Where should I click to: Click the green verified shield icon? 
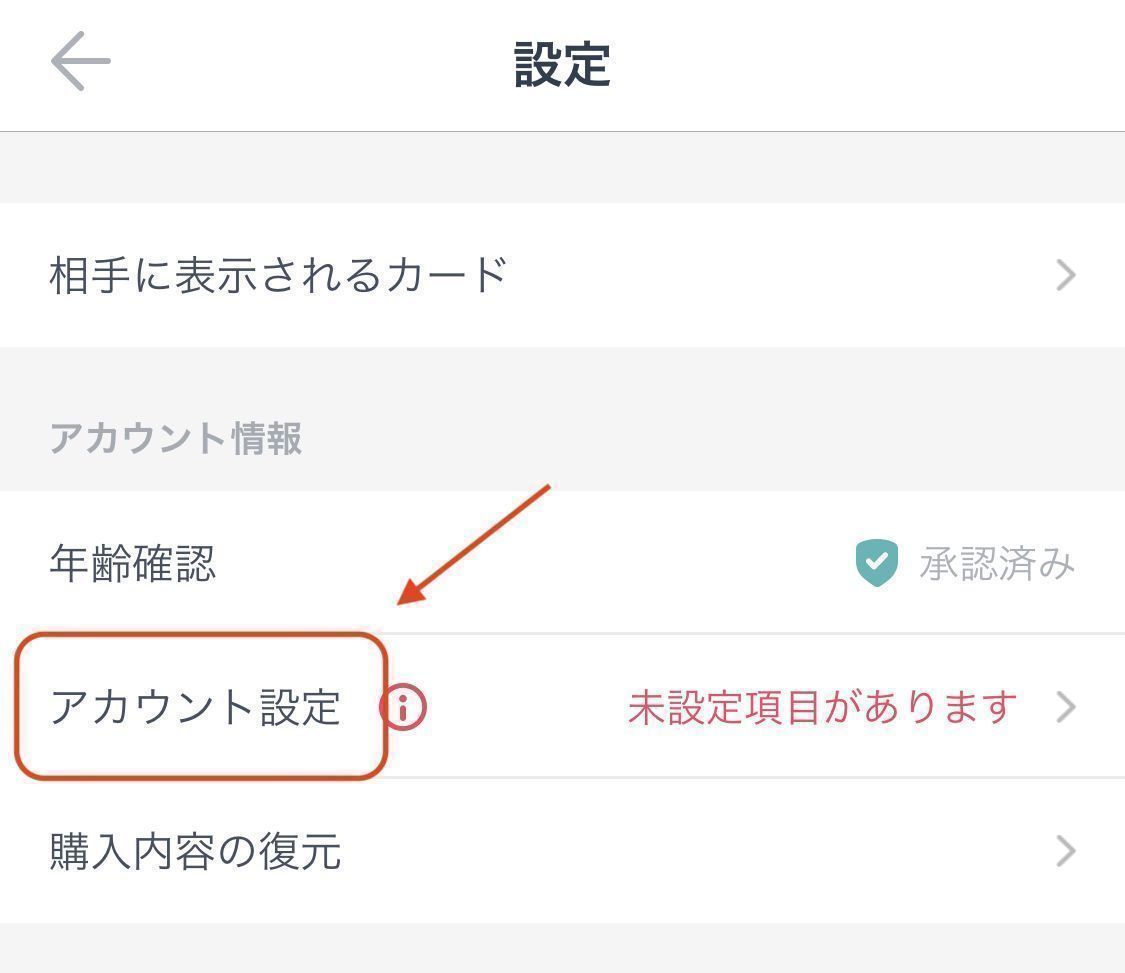[x=877, y=564]
